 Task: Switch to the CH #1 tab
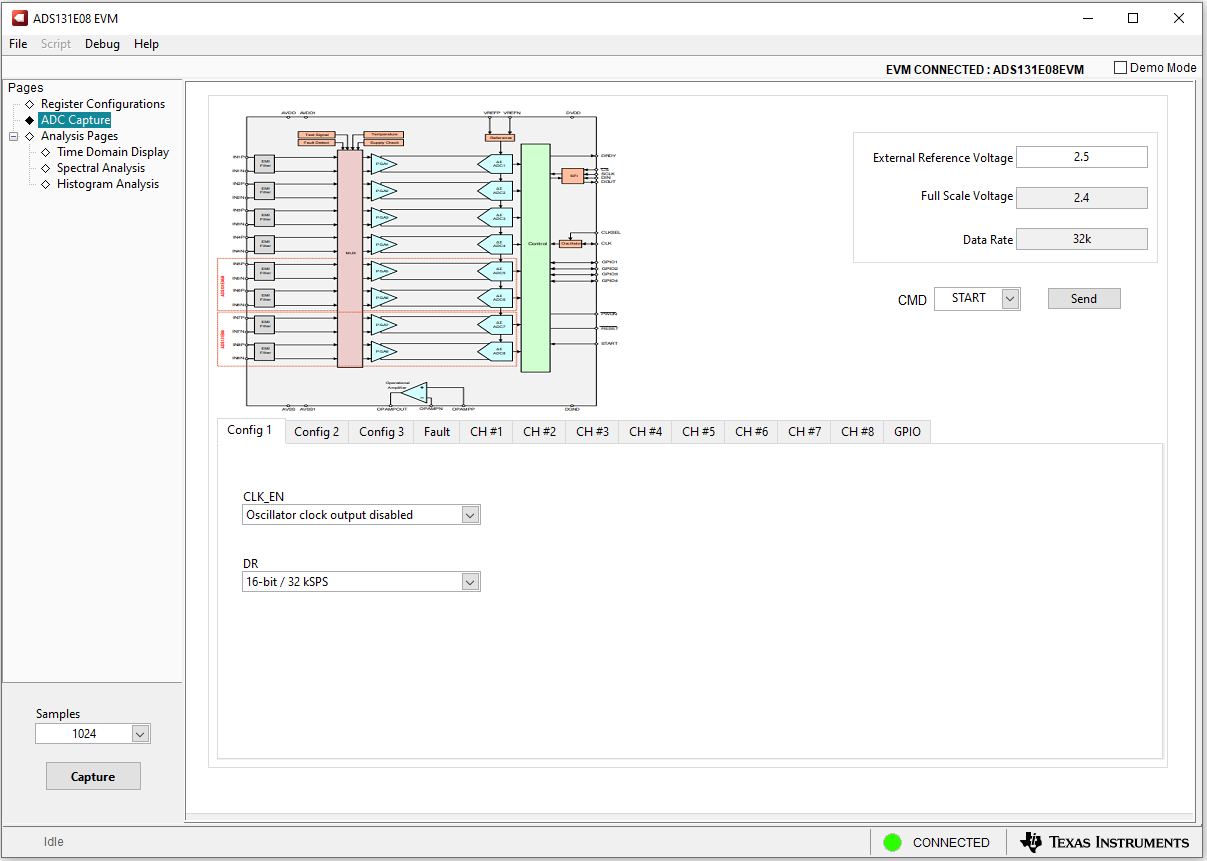(x=486, y=431)
